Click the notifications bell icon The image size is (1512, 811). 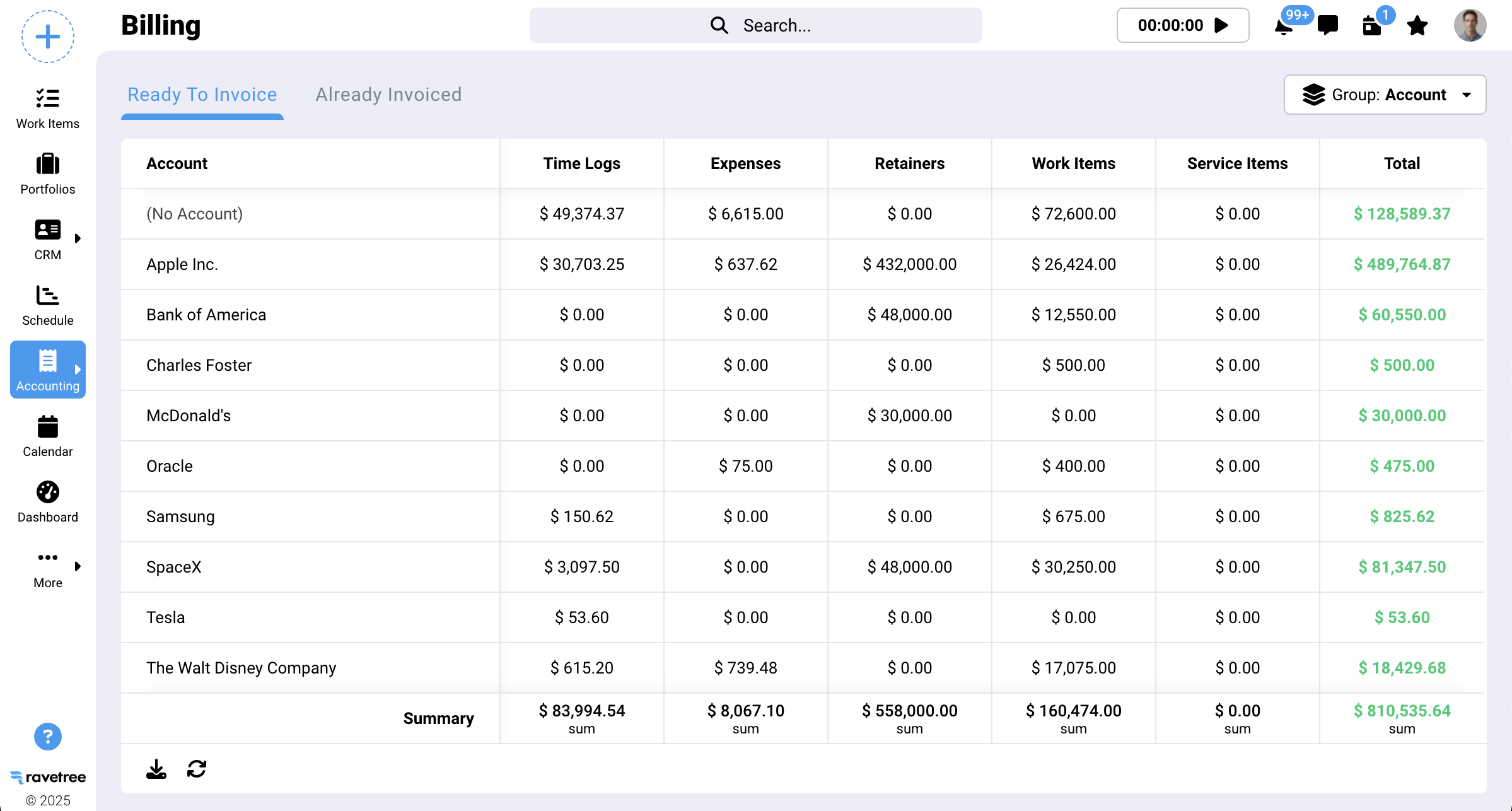[1284, 26]
